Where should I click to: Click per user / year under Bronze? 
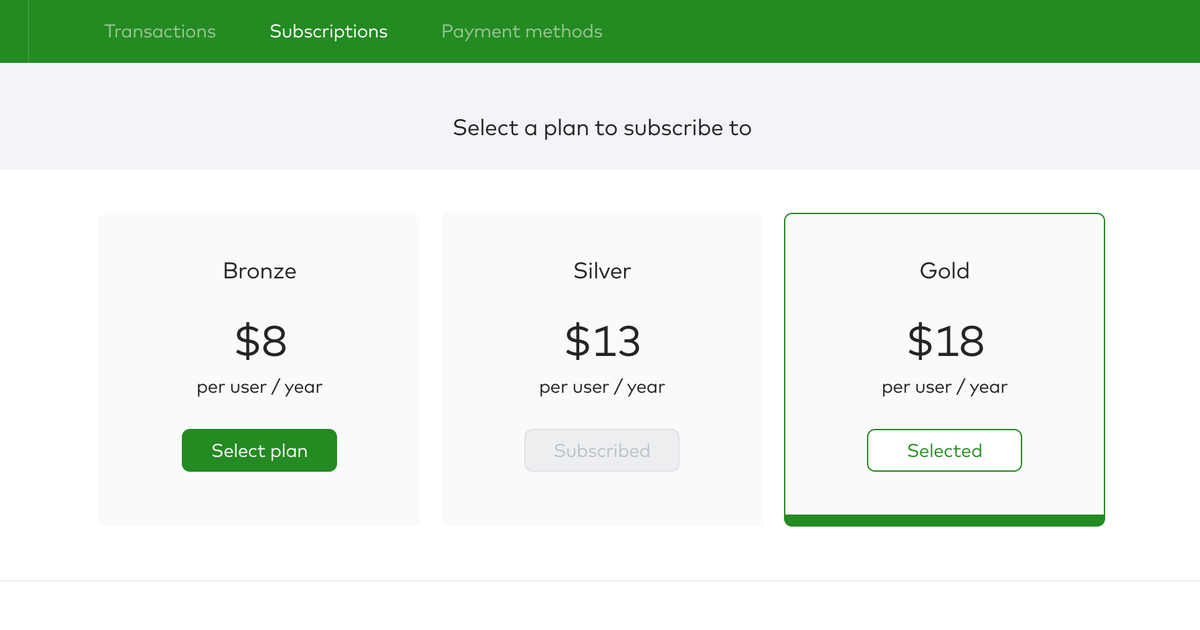pos(259,387)
